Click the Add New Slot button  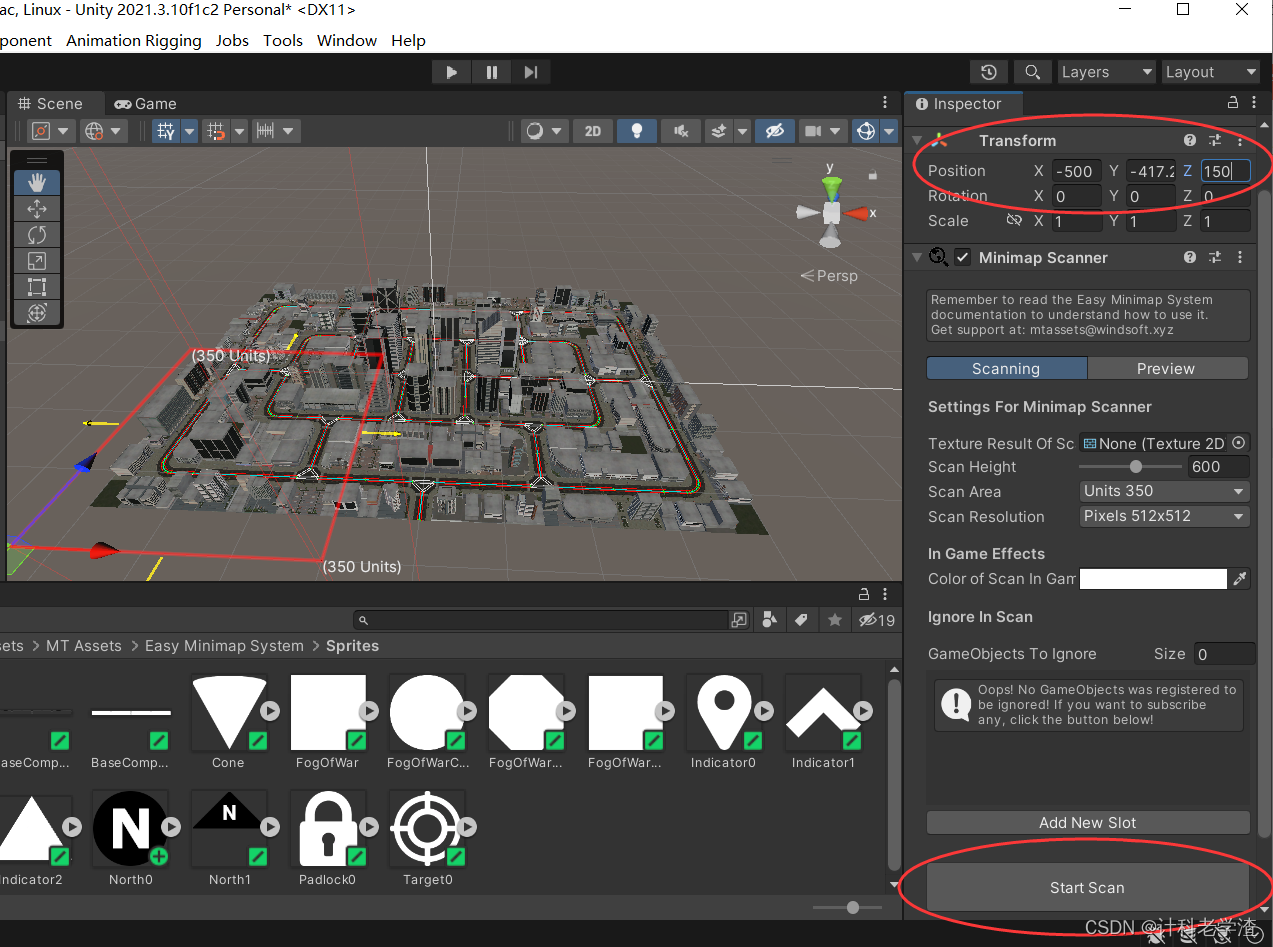(x=1087, y=822)
